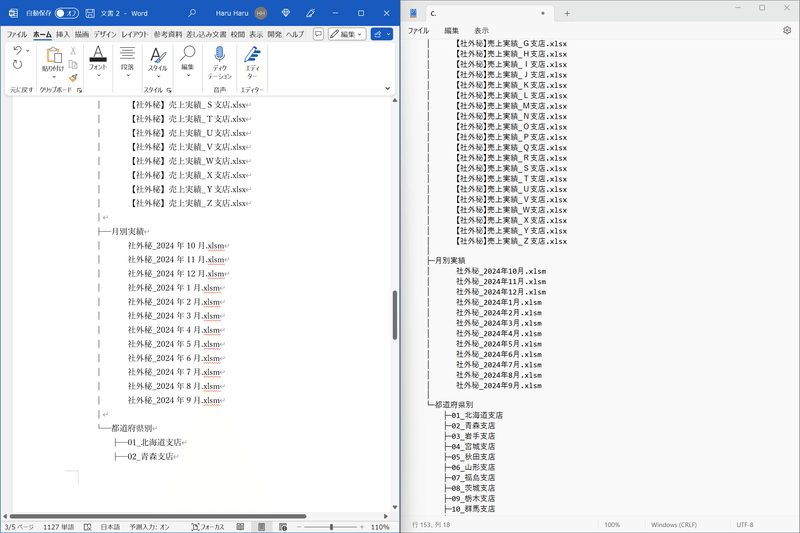
Task: Click the Save icon in Word title bar
Action: tap(90, 13)
